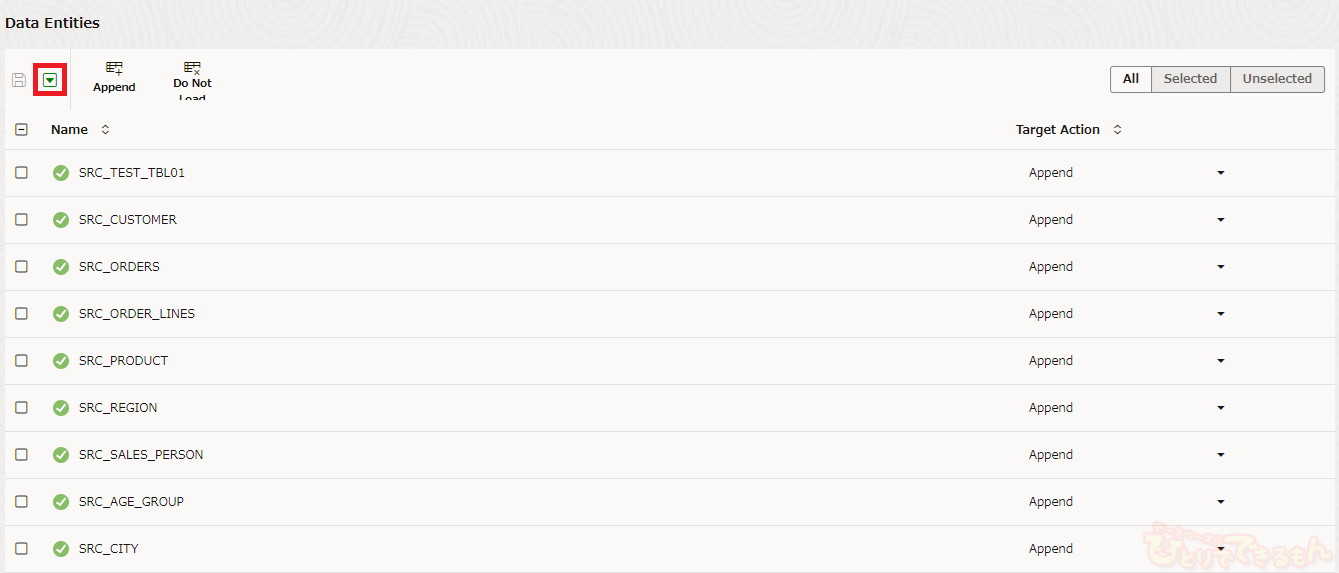Click the Save icon in toolbar
Screen dimensions: 1339x573
18,80
